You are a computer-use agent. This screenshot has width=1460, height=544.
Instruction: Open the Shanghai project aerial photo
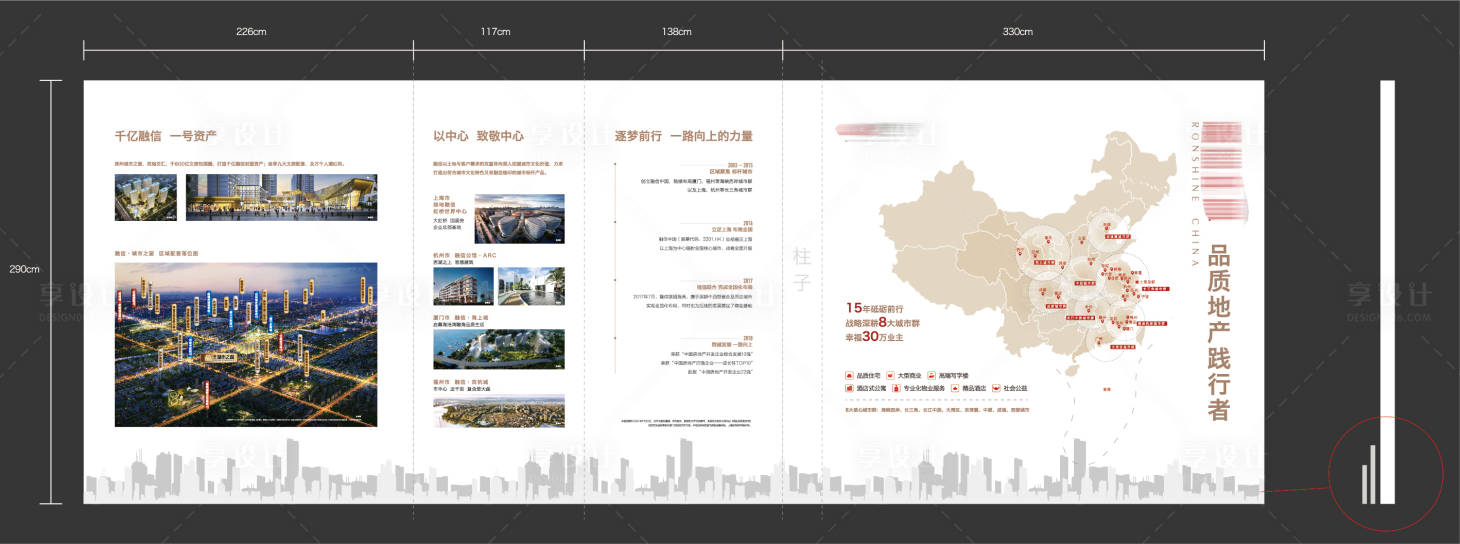coord(519,218)
